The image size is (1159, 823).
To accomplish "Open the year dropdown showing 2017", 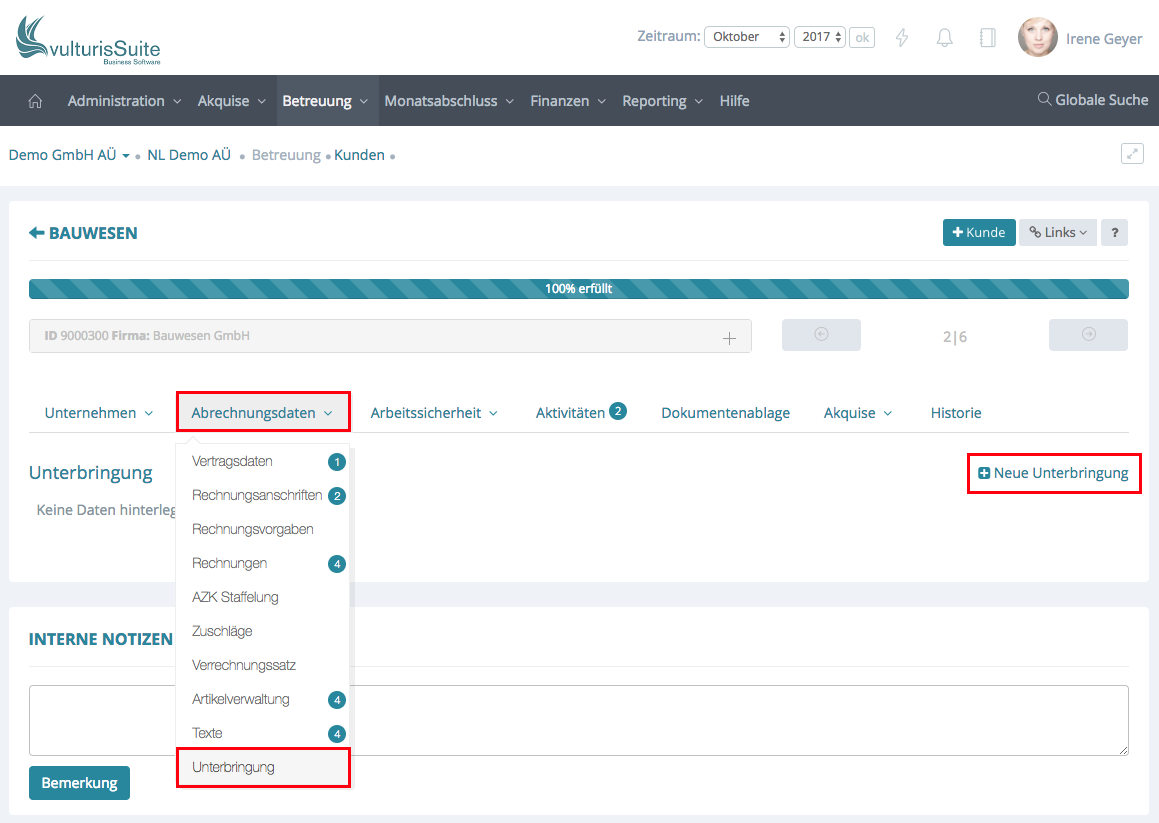I will coord(820,37).
